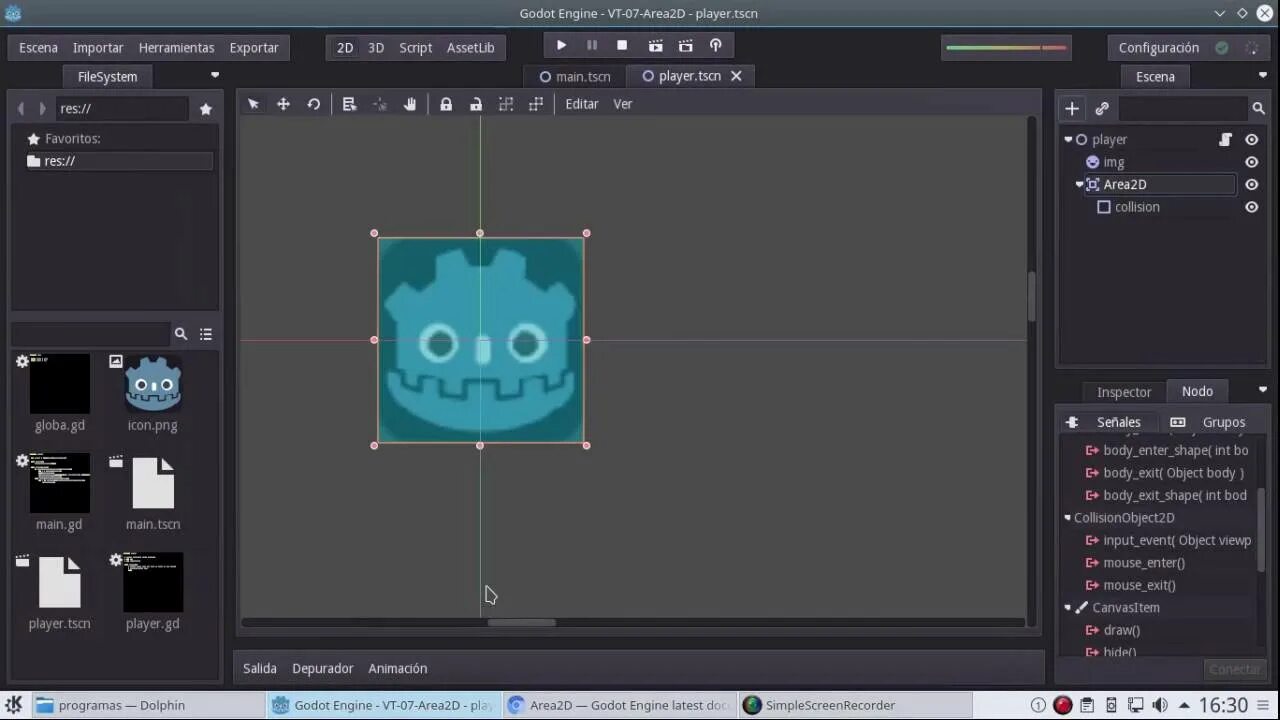Image resolution: width=1280 pixels, height=720 pixels.
Task: Switch to the main.tscn scene tab
Action: (x=575, y=76)
